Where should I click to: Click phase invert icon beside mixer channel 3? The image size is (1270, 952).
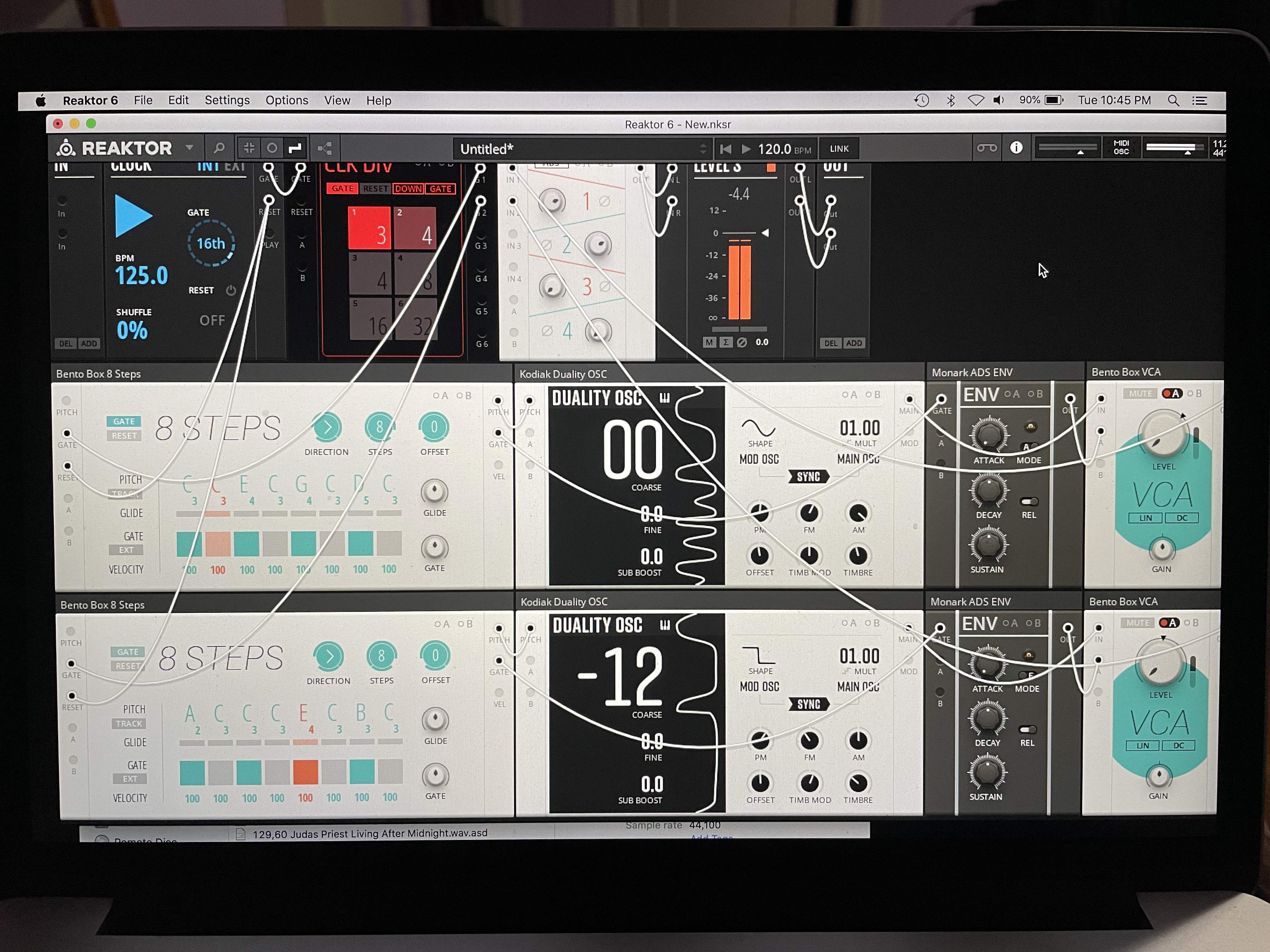(604, 286)
